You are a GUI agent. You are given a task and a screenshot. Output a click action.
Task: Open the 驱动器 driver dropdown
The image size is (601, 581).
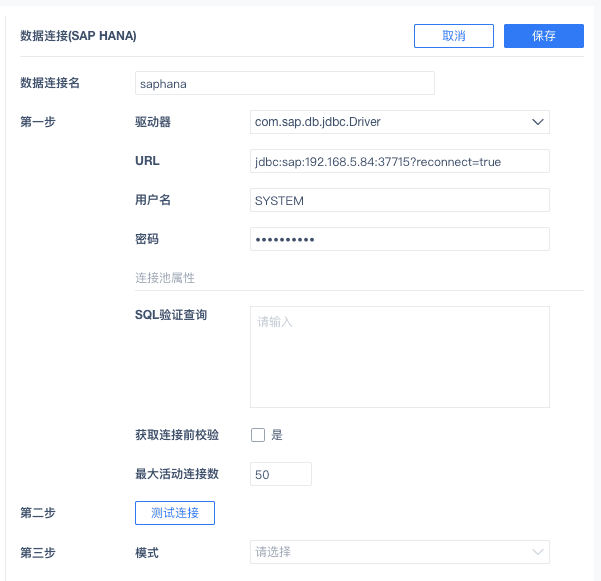click(x=400, y=122)
